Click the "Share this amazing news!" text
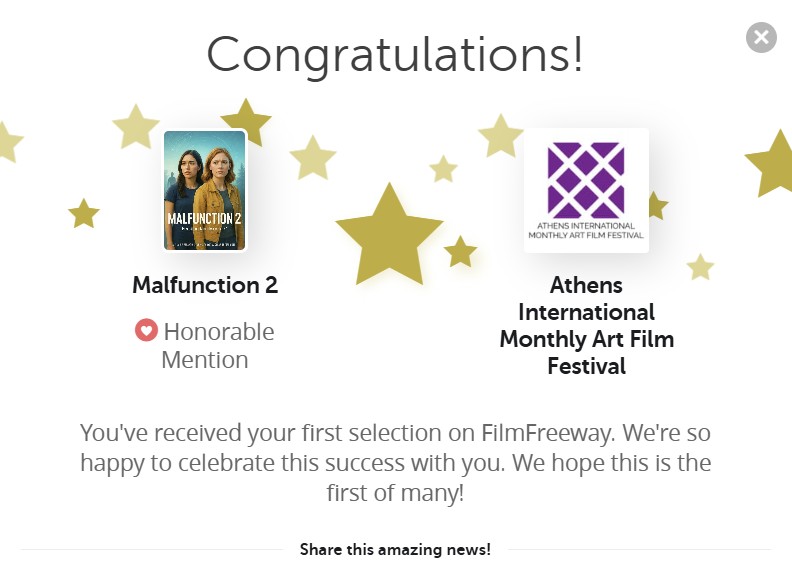The width and height of the screenshot is (792, 572). click(x=395, y=549)
